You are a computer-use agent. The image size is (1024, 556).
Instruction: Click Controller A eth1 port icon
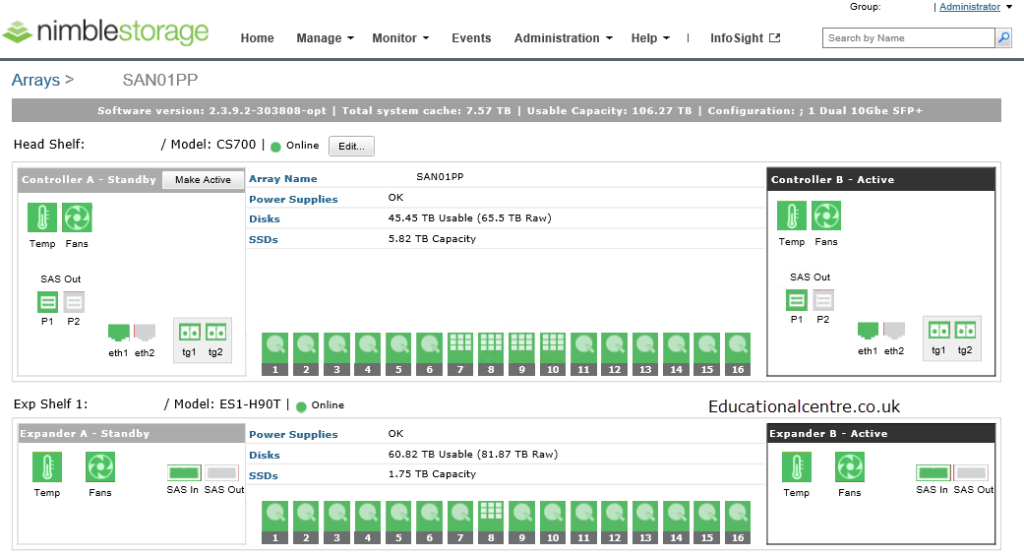[x=118, y=333]
